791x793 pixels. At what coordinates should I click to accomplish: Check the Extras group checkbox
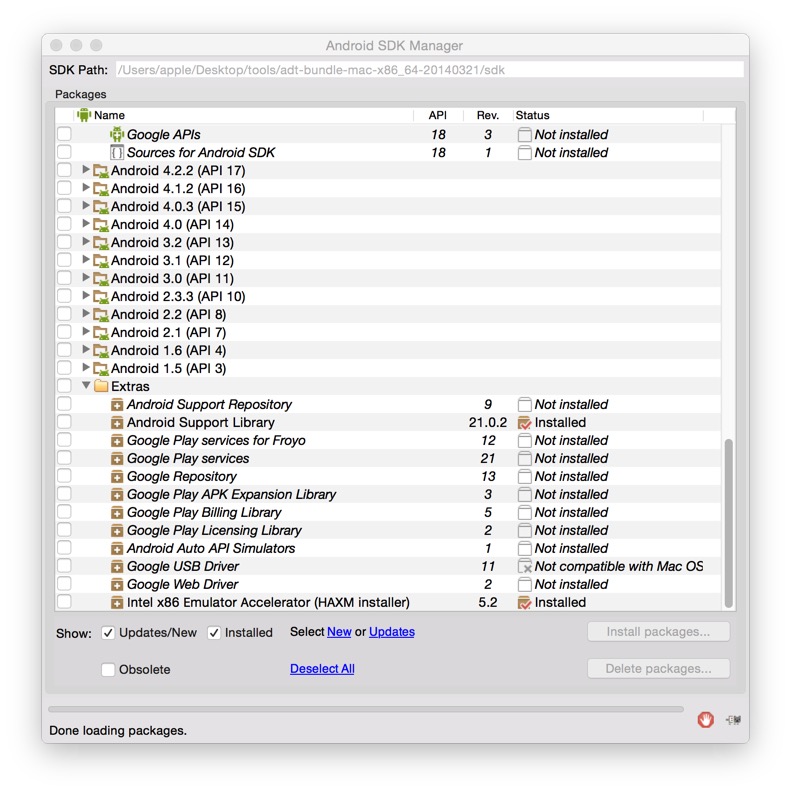click(x=64, y=386)
